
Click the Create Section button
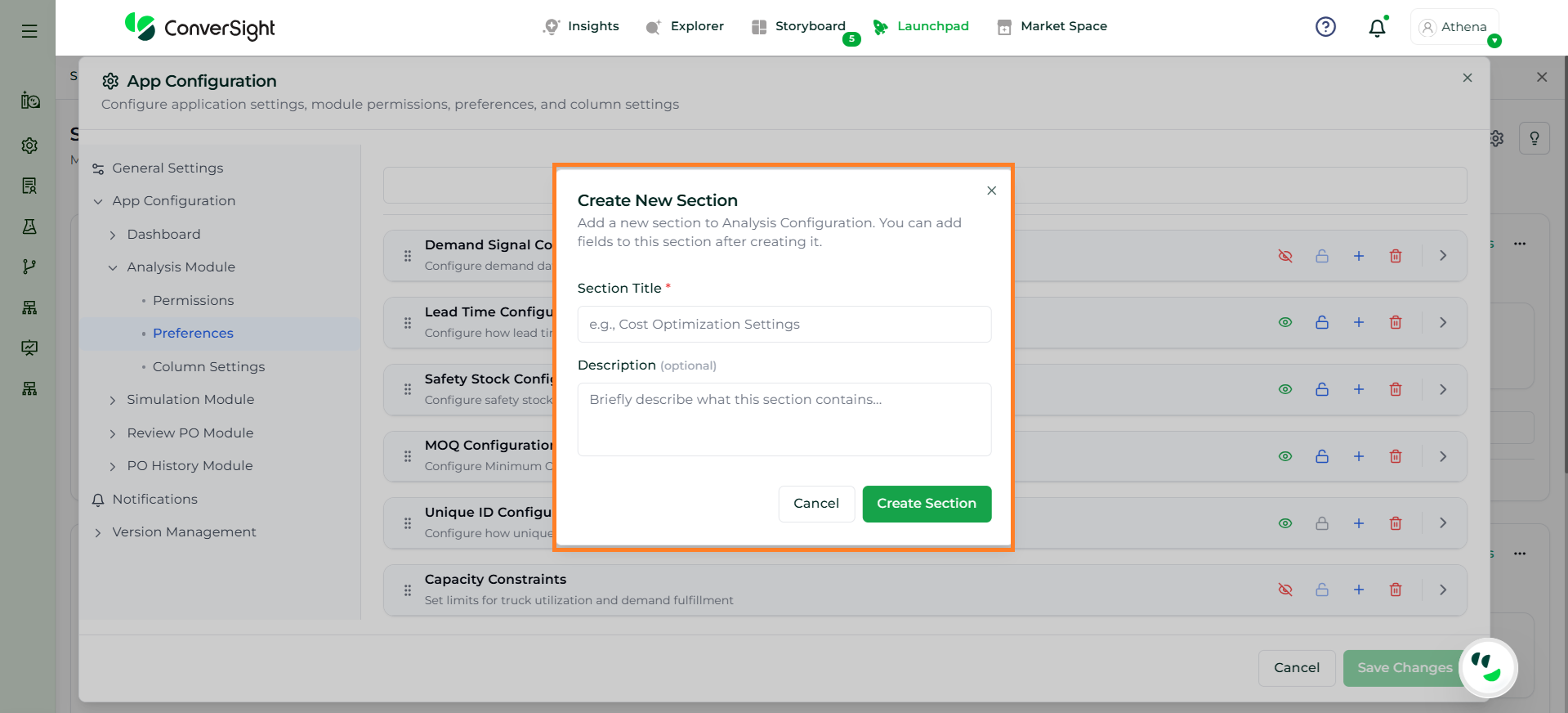click(x=926, y=504)
